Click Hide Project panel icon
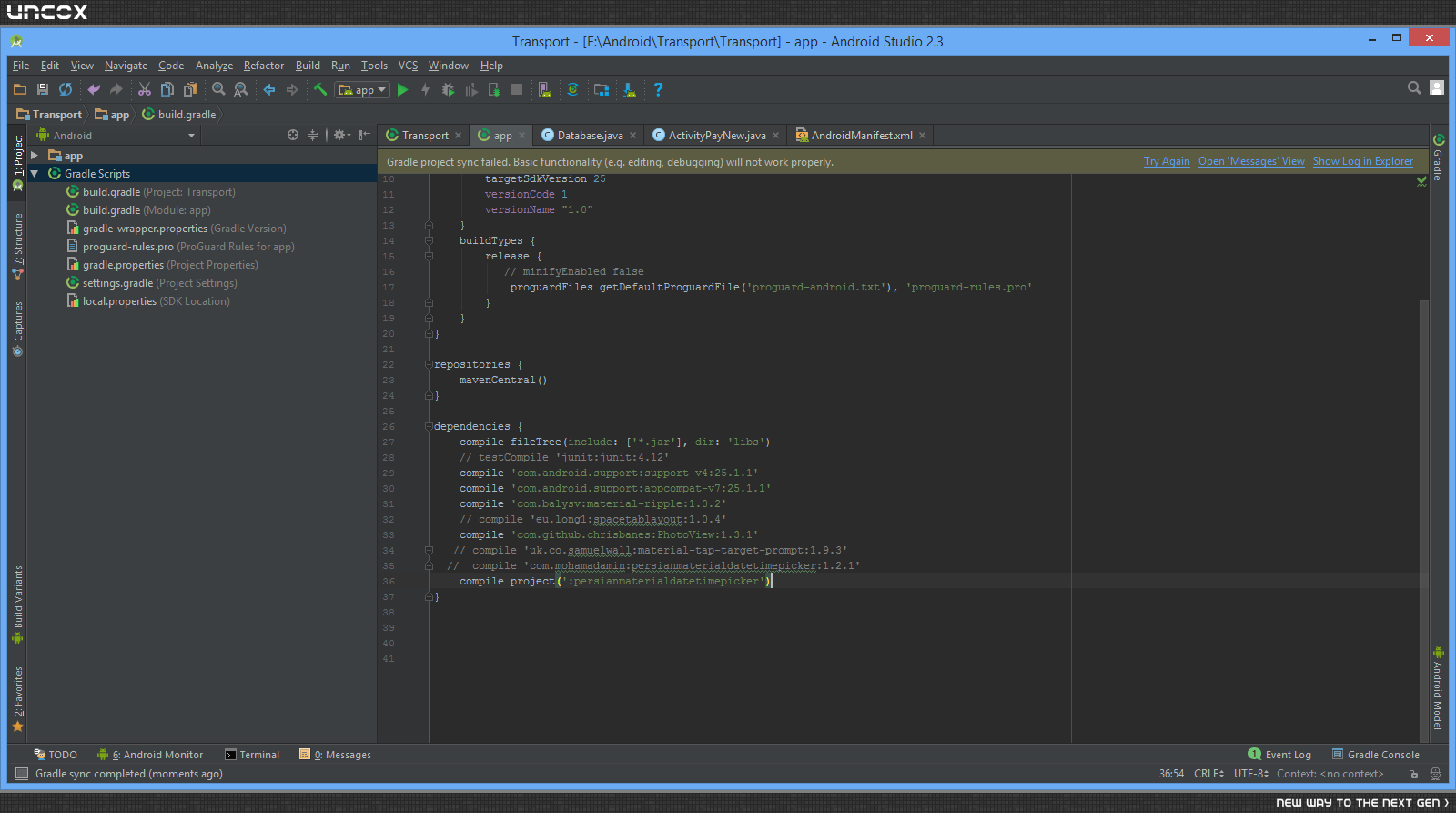Screen dimensions: 1456x813 click(365, 135)
